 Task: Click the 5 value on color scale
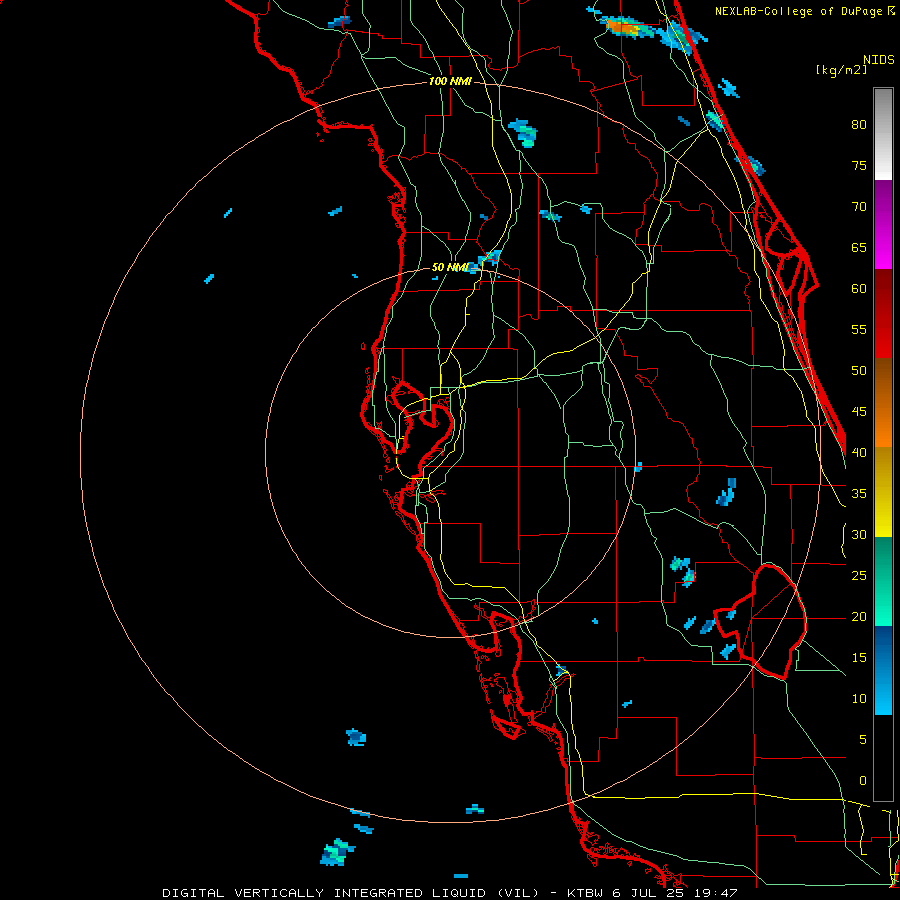862,740
